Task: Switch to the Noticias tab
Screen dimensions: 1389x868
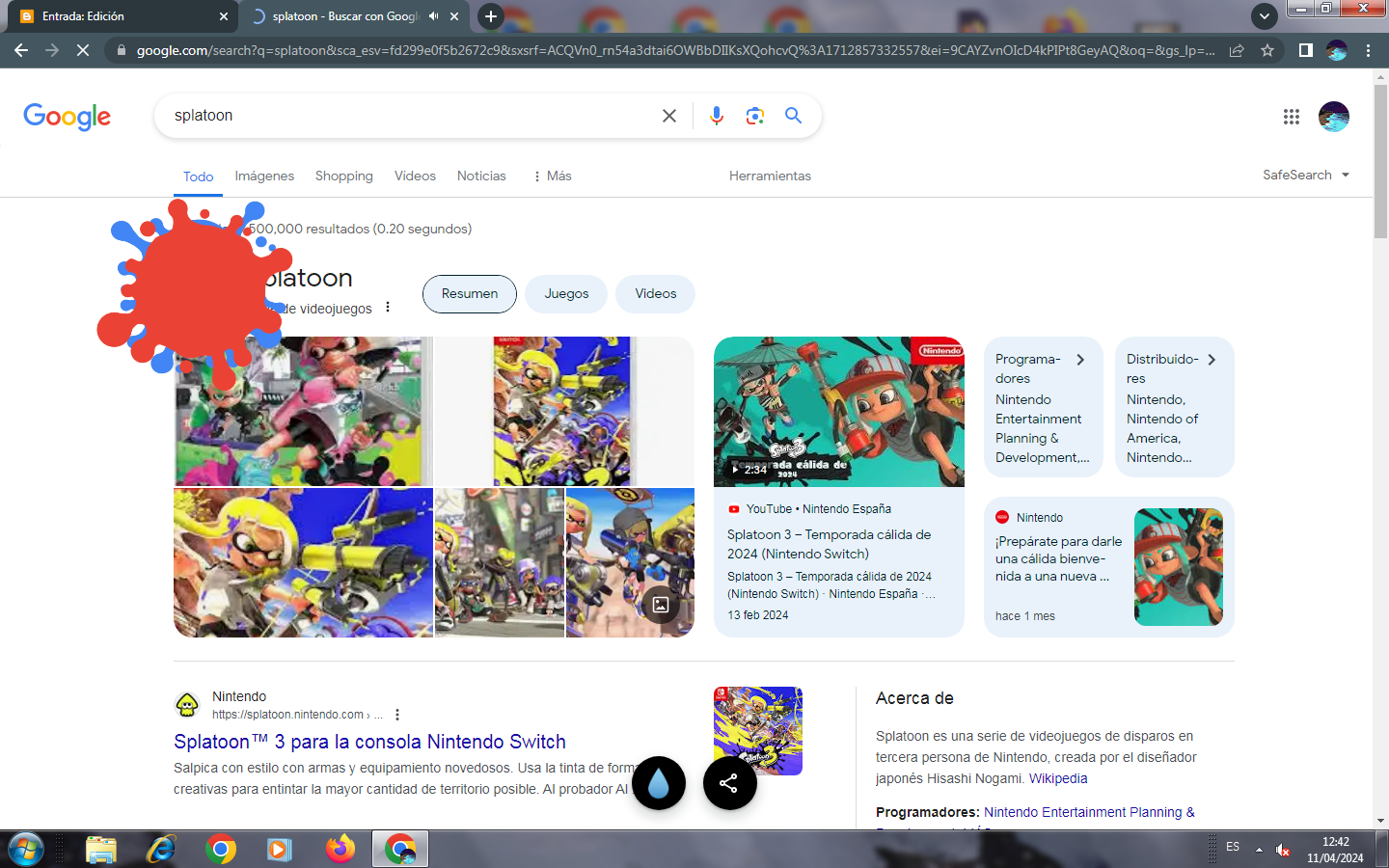Action: [481, 176]
